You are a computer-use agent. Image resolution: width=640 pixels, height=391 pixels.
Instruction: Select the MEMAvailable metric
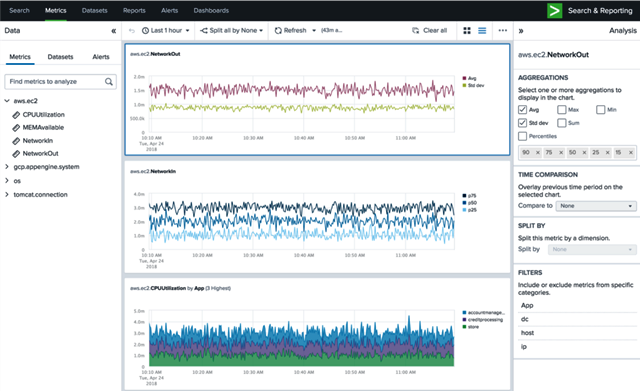click(x=43, y=128)
